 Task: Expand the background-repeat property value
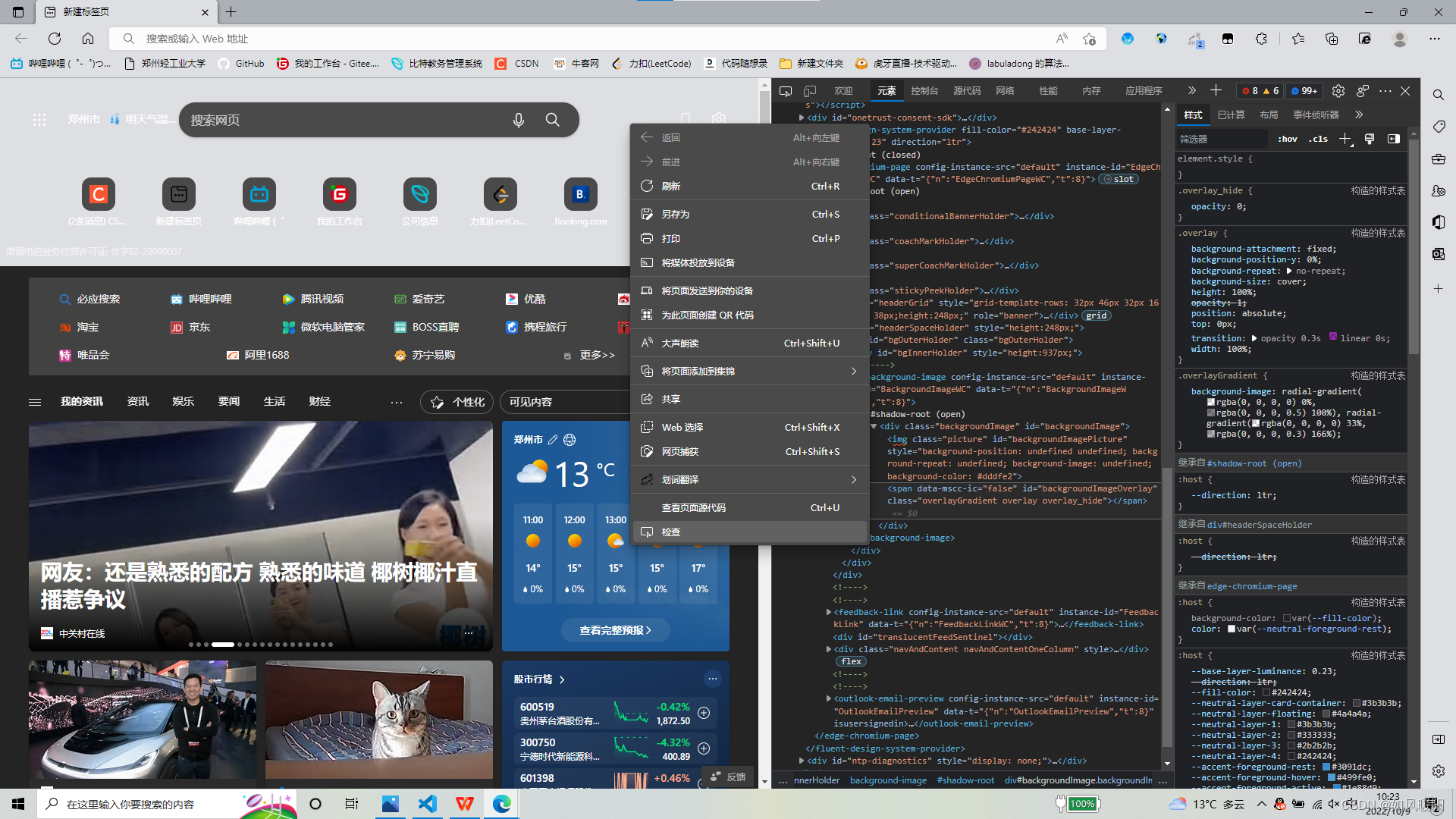(x=1288, y=271)
